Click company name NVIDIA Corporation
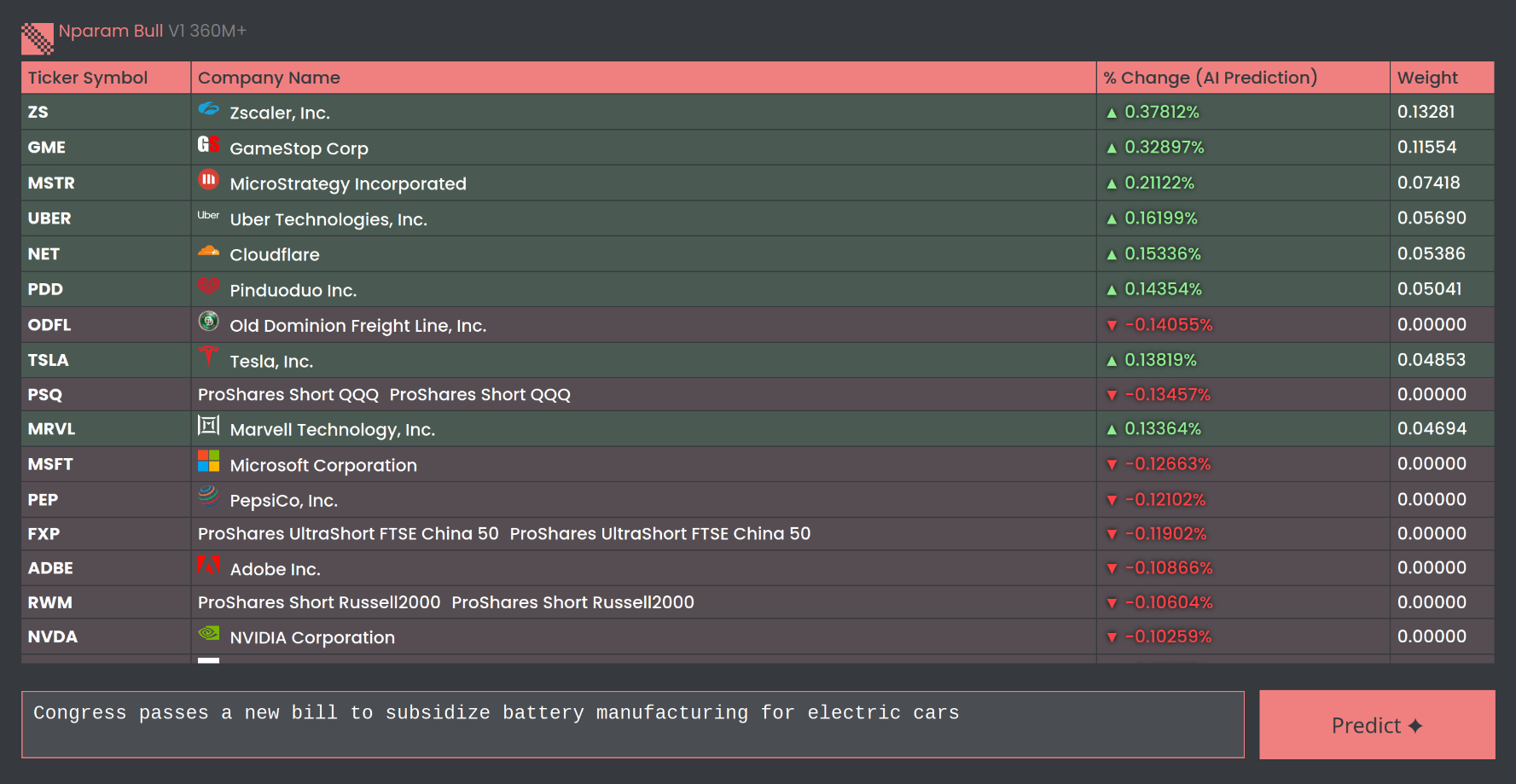The height and width of the screenshot is (784, 1516). 312,637
